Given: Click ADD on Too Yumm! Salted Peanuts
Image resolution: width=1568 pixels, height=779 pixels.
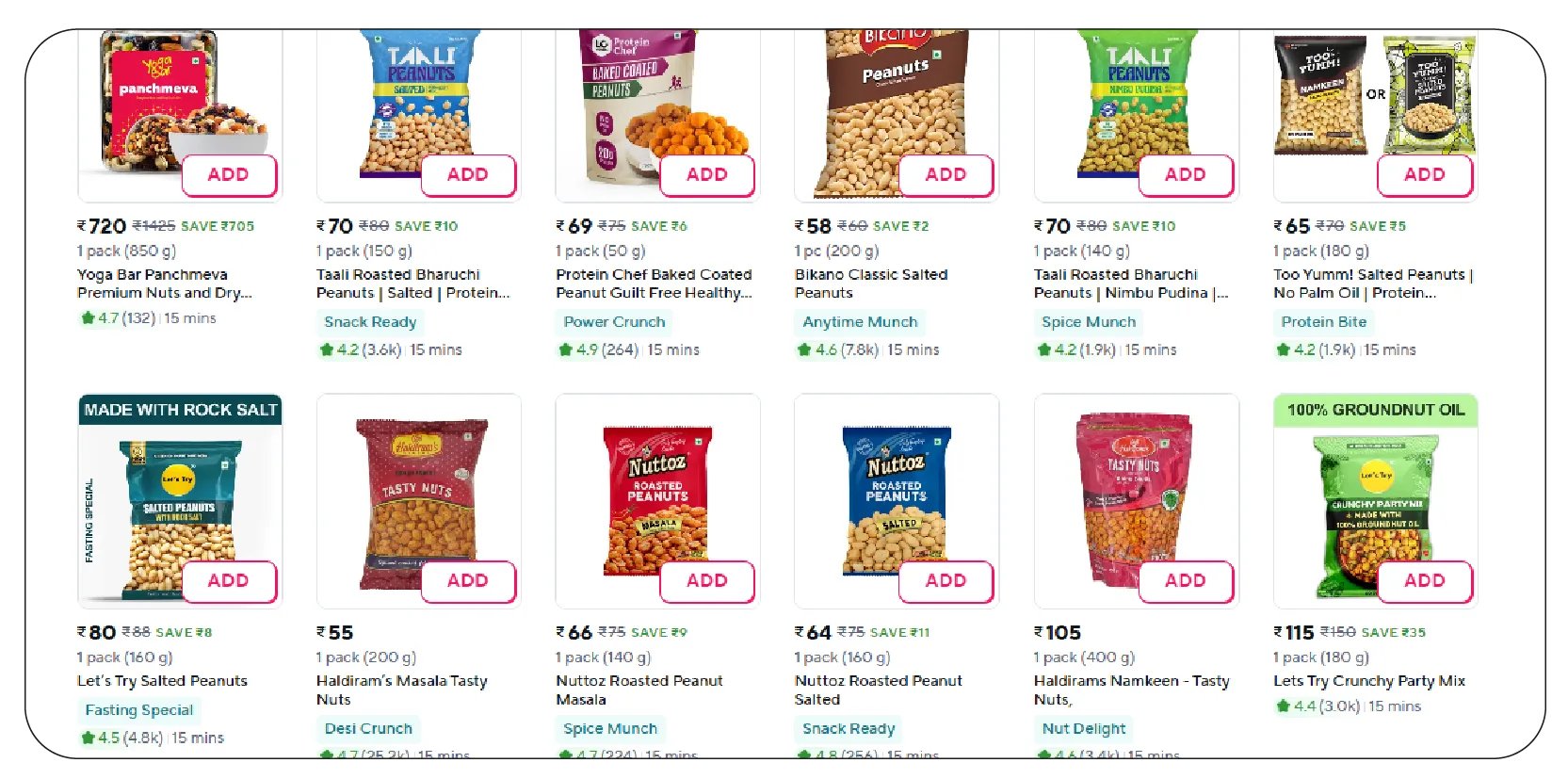Looking at the screenshot, I should point(1425,174).
